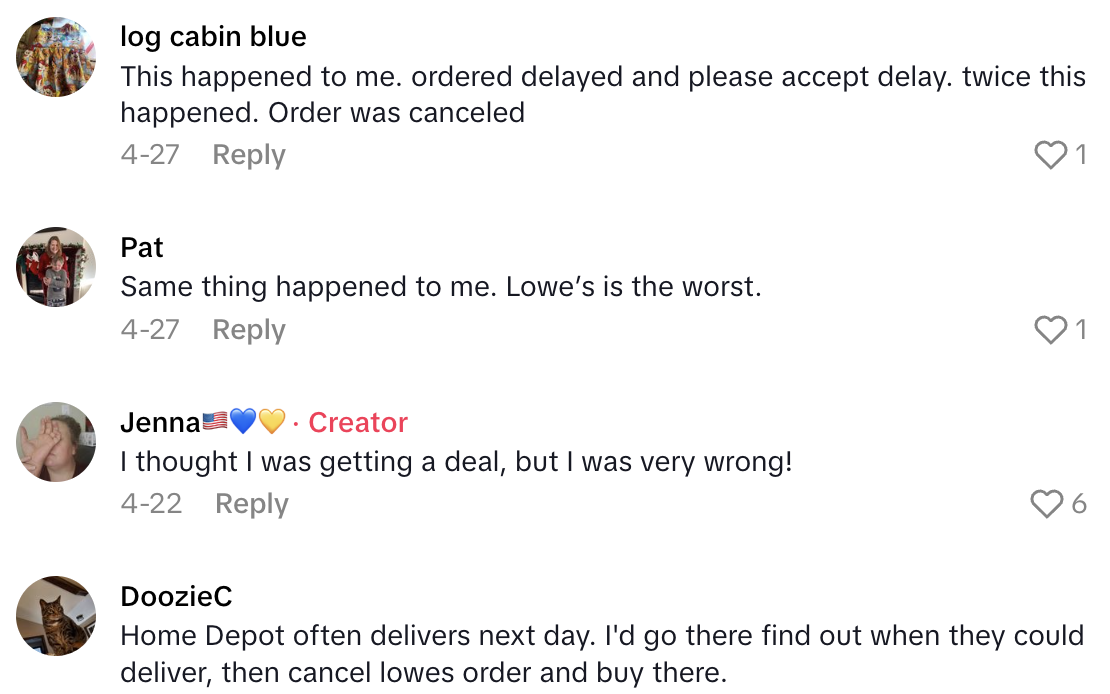
Task: Tap the heart on Pat's comment
Action: (1050, 330)
